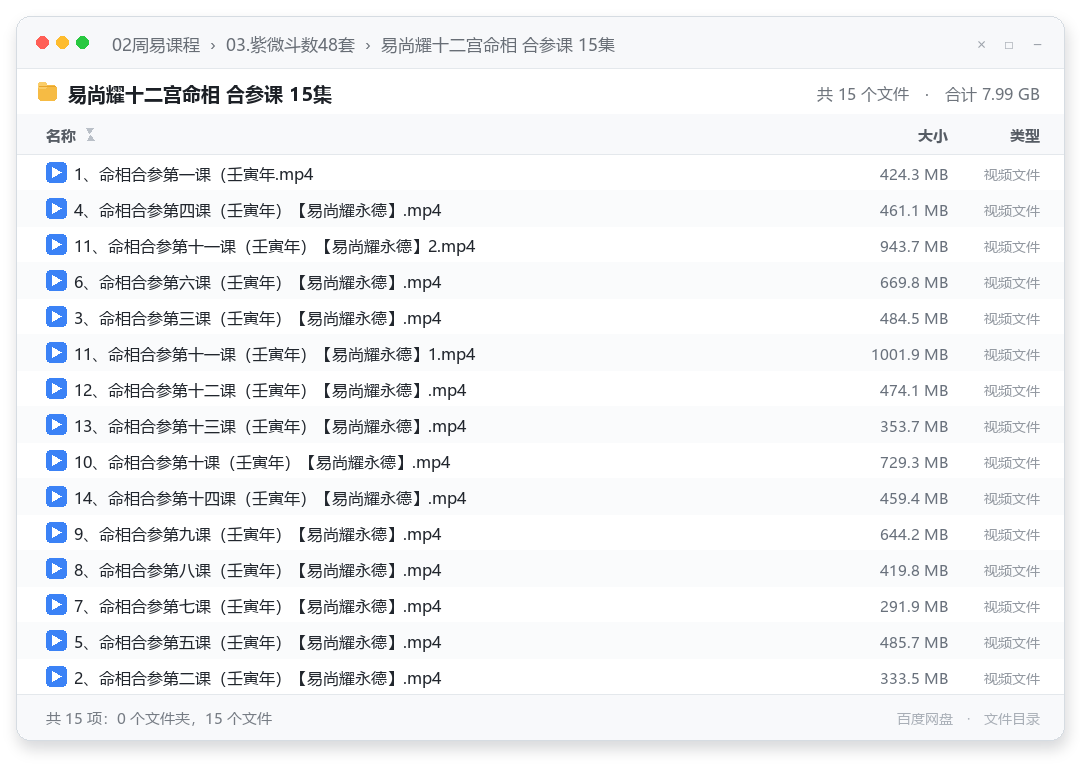Go to 03.紫微斗数48套 breadcrumb
Screen dimensions: 1080x764
click(291, 45)
